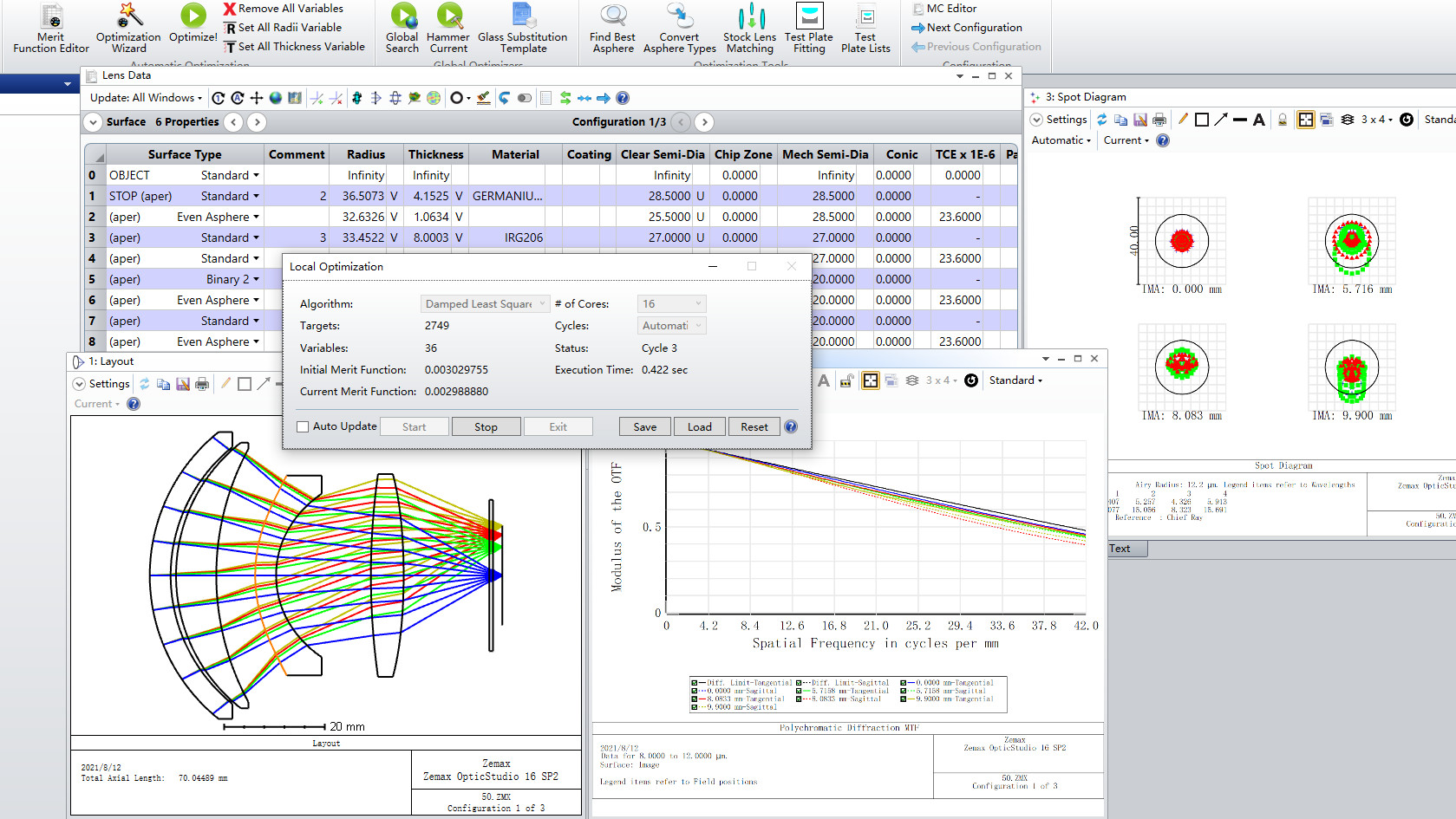Open Update: All Windows dropdown

pos(146,98)
